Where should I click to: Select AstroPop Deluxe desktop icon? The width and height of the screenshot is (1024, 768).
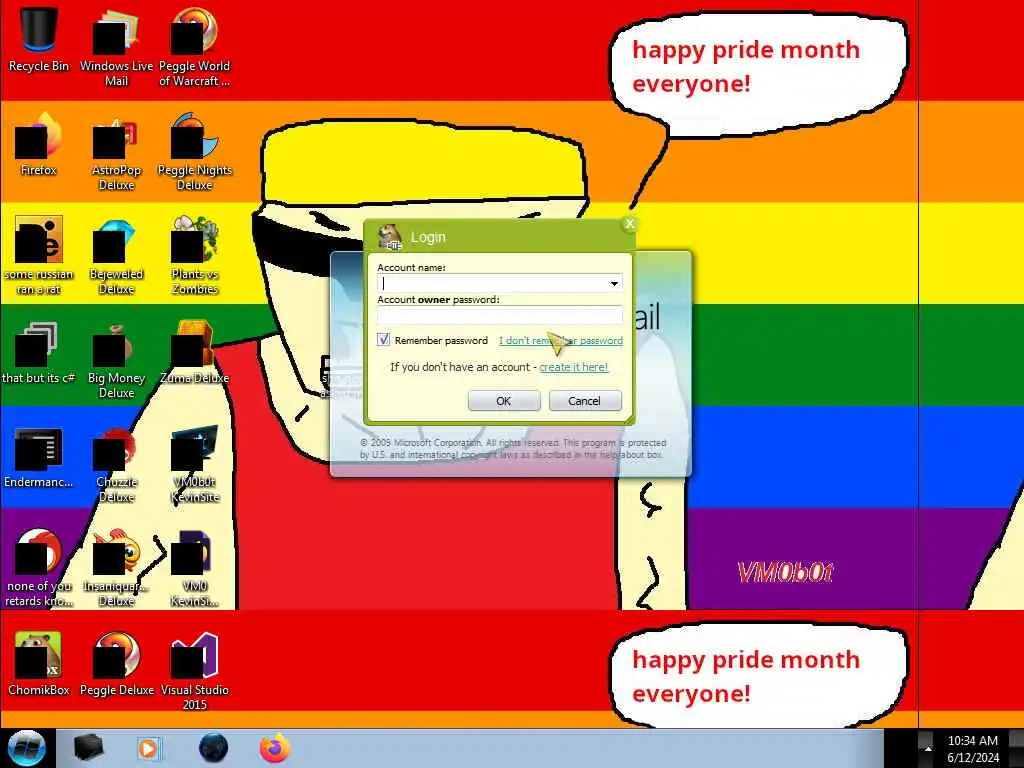click(116, 152)
